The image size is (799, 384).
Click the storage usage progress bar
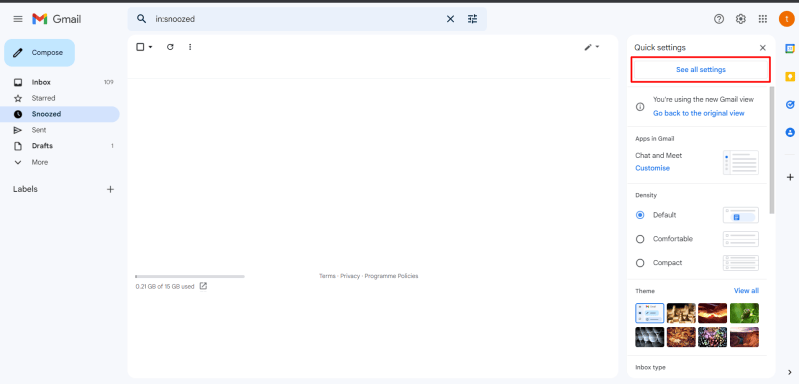pyautogui.click(x=190, y=277)
